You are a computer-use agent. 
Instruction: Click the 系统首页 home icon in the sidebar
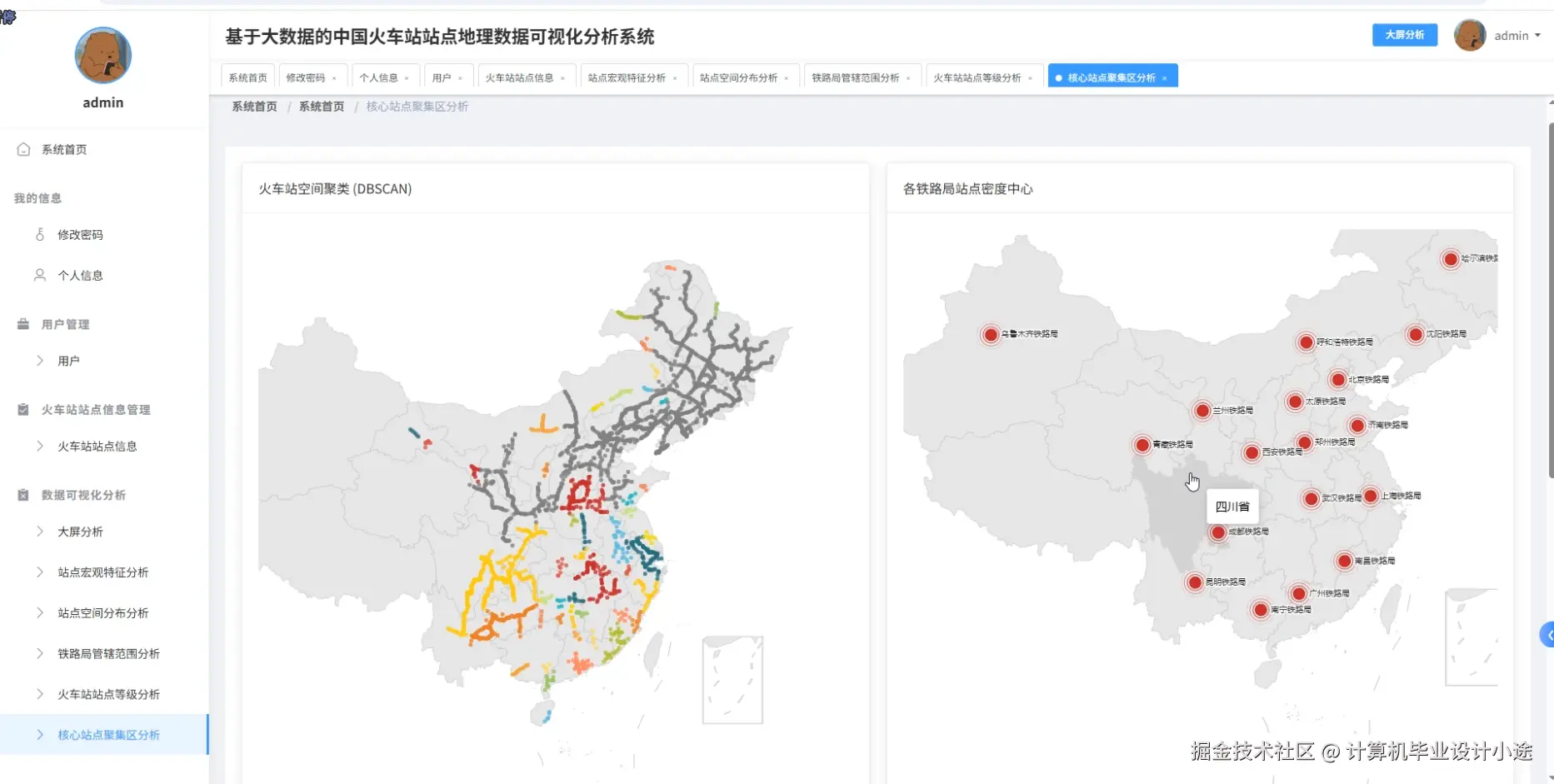[24, 149]
